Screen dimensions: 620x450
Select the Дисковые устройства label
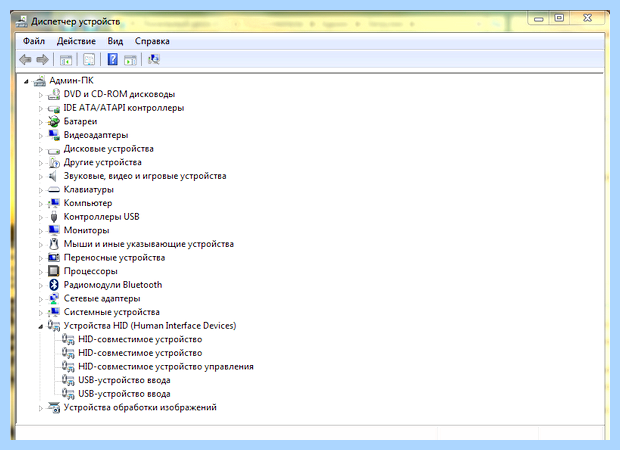point(108,149)
